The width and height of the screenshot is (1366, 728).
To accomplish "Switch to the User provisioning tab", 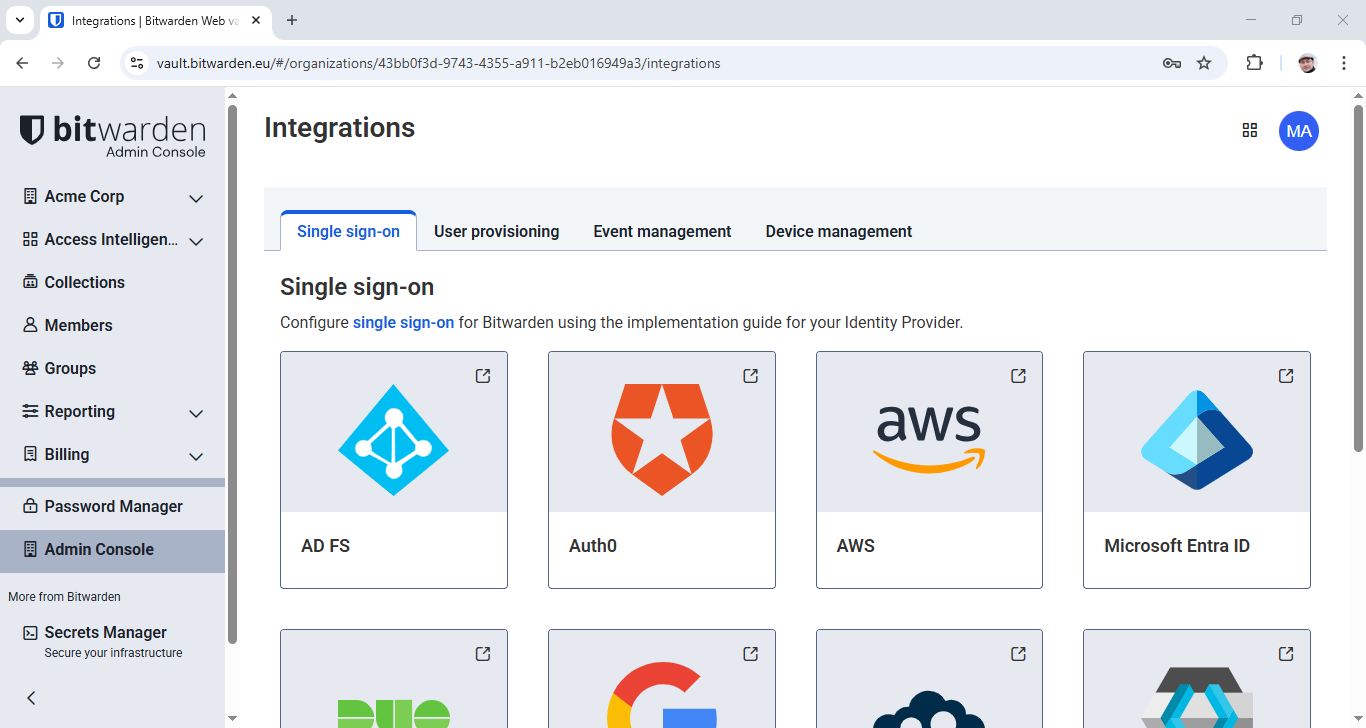I will tap(496, 231).
